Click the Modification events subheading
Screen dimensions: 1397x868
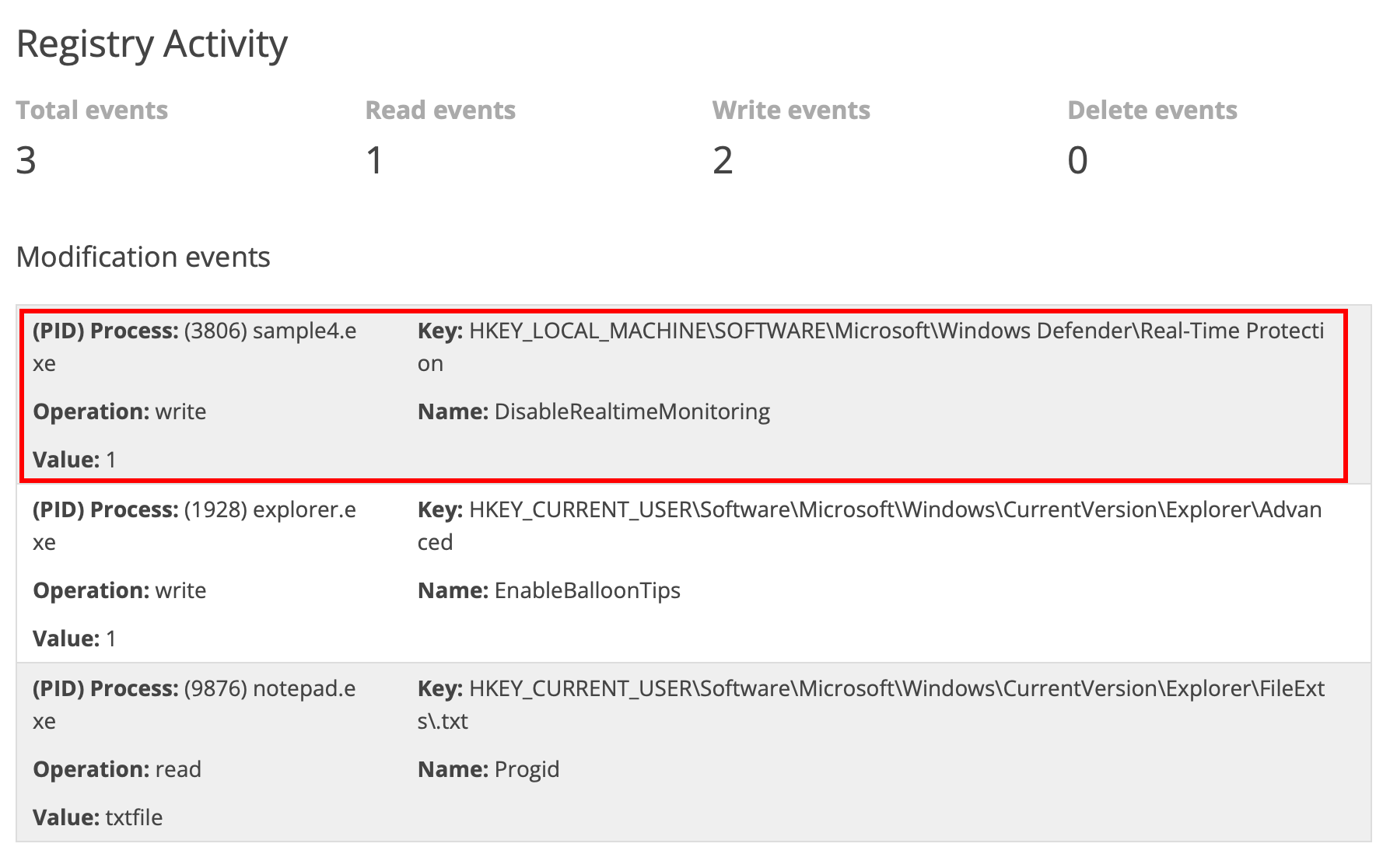143,257
